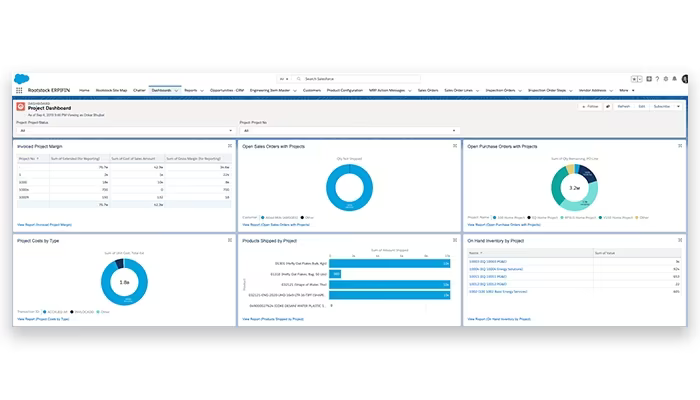Expand the Invoiced Project Margin widget
700x400 pixels.
(230, 146)
